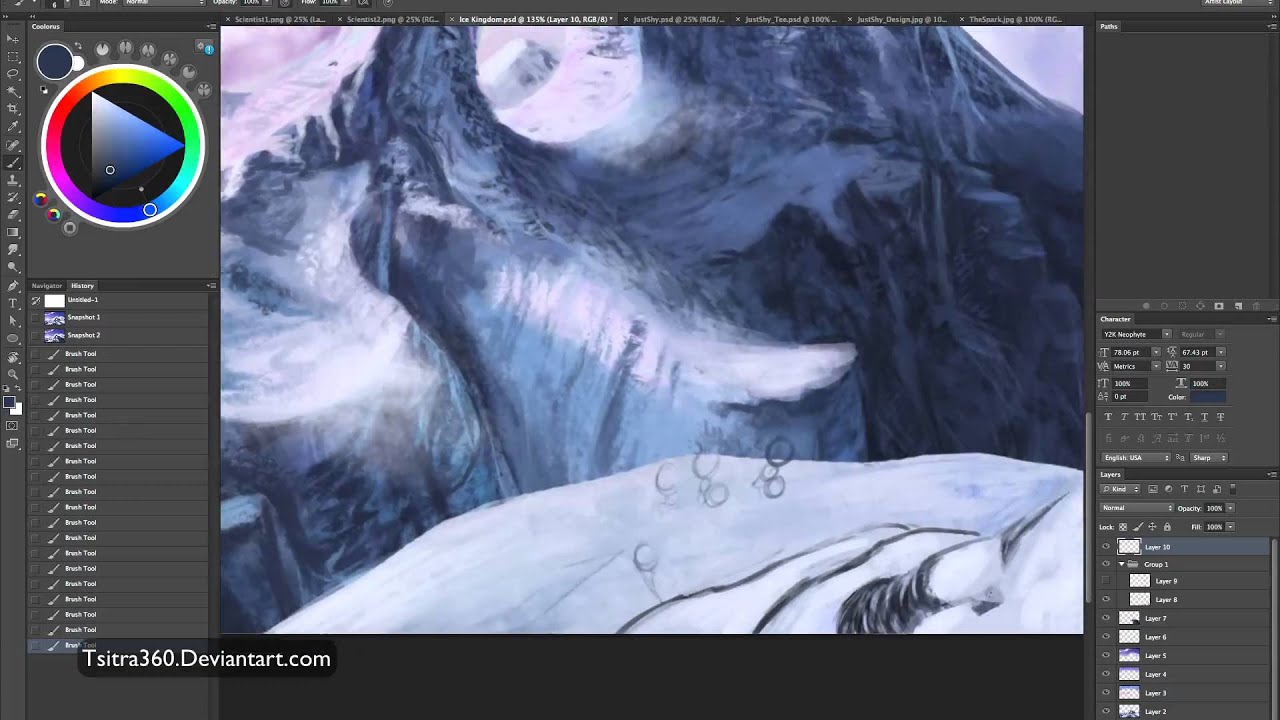Image resolution: width=1280 pixels, height=720 pixels.
Task: Hide Group 1 visibility eye
Action: 1106,565
